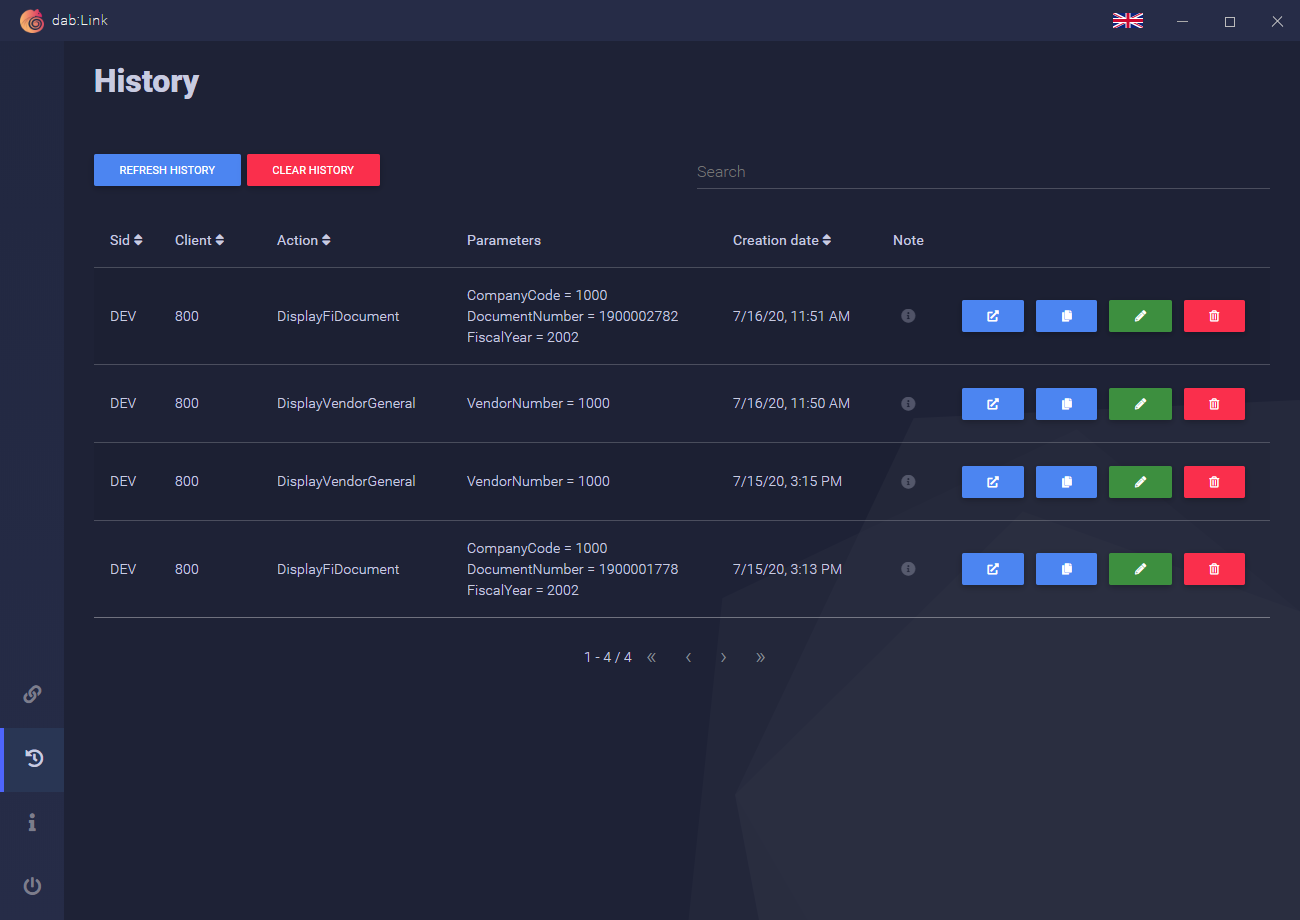
Task: Open the link icon in left sidebar
Action: [x=32, y=694]
